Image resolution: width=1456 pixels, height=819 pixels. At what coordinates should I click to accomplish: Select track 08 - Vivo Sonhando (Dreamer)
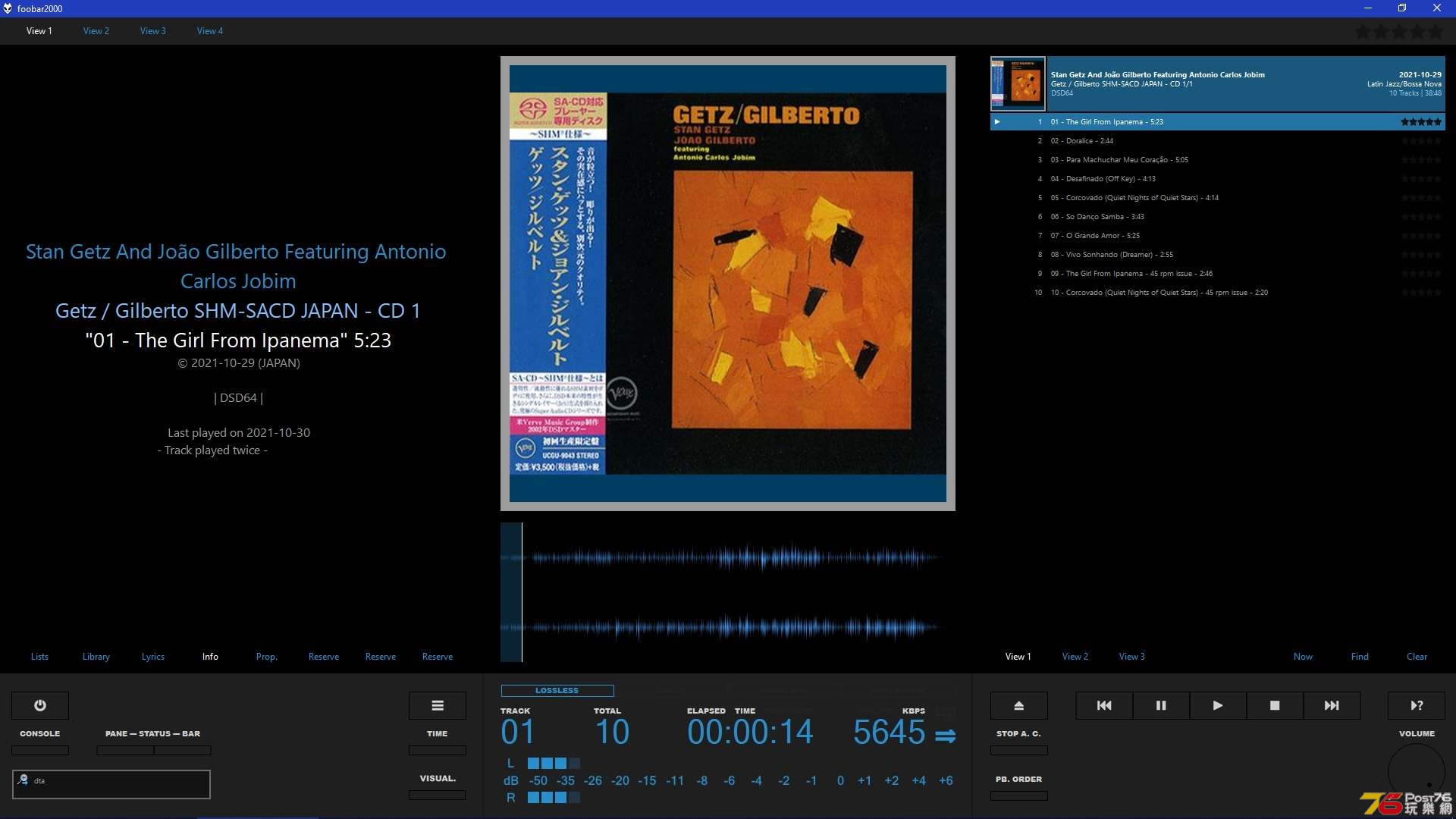(x=1218, y=255)
